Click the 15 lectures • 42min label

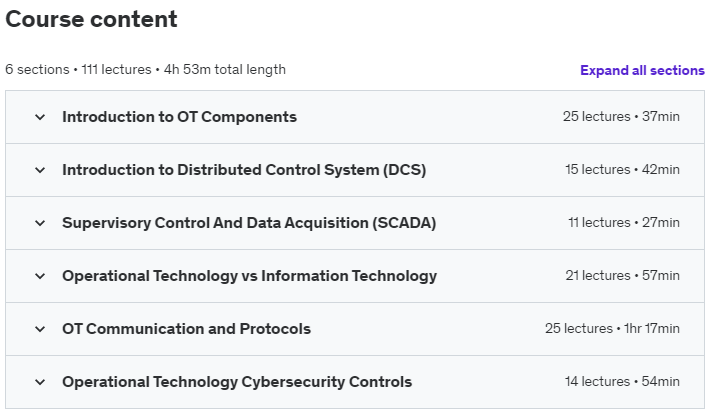[x=622, y=170]
